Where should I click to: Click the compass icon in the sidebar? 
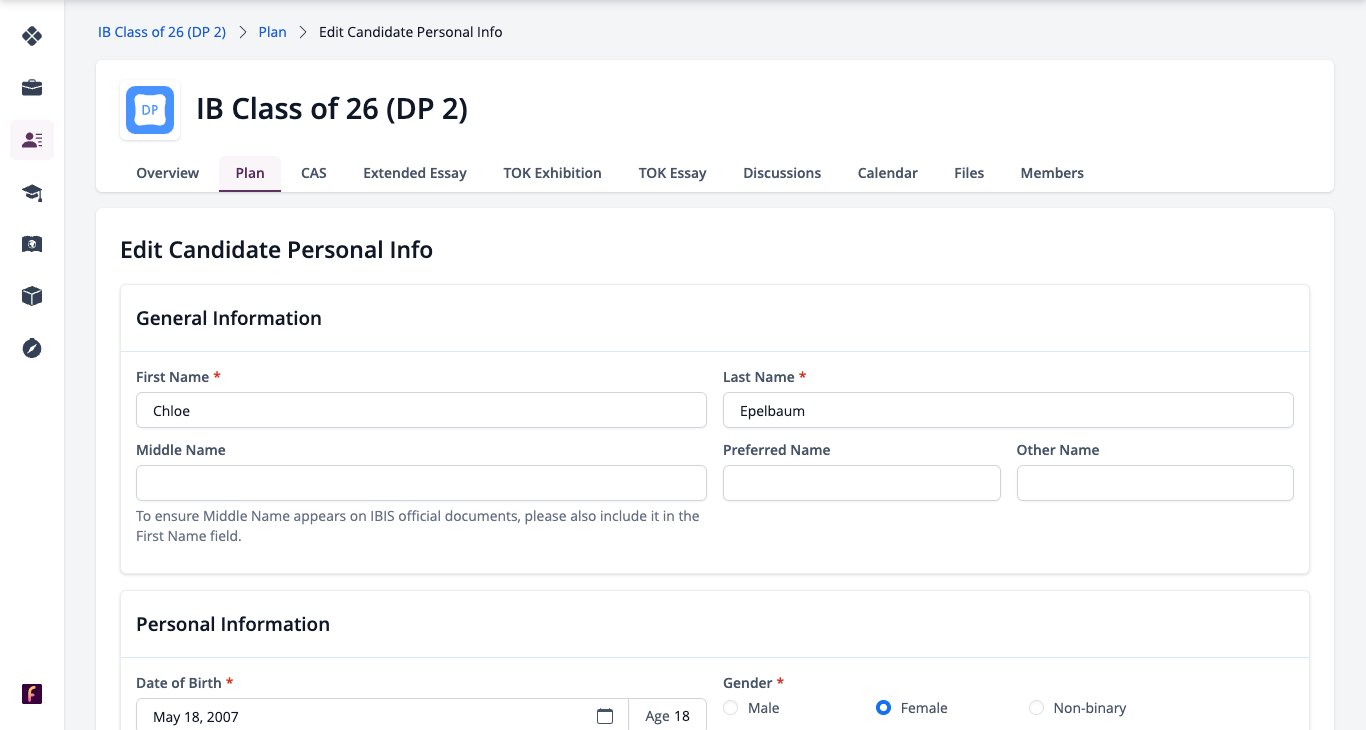coord(32,348)
